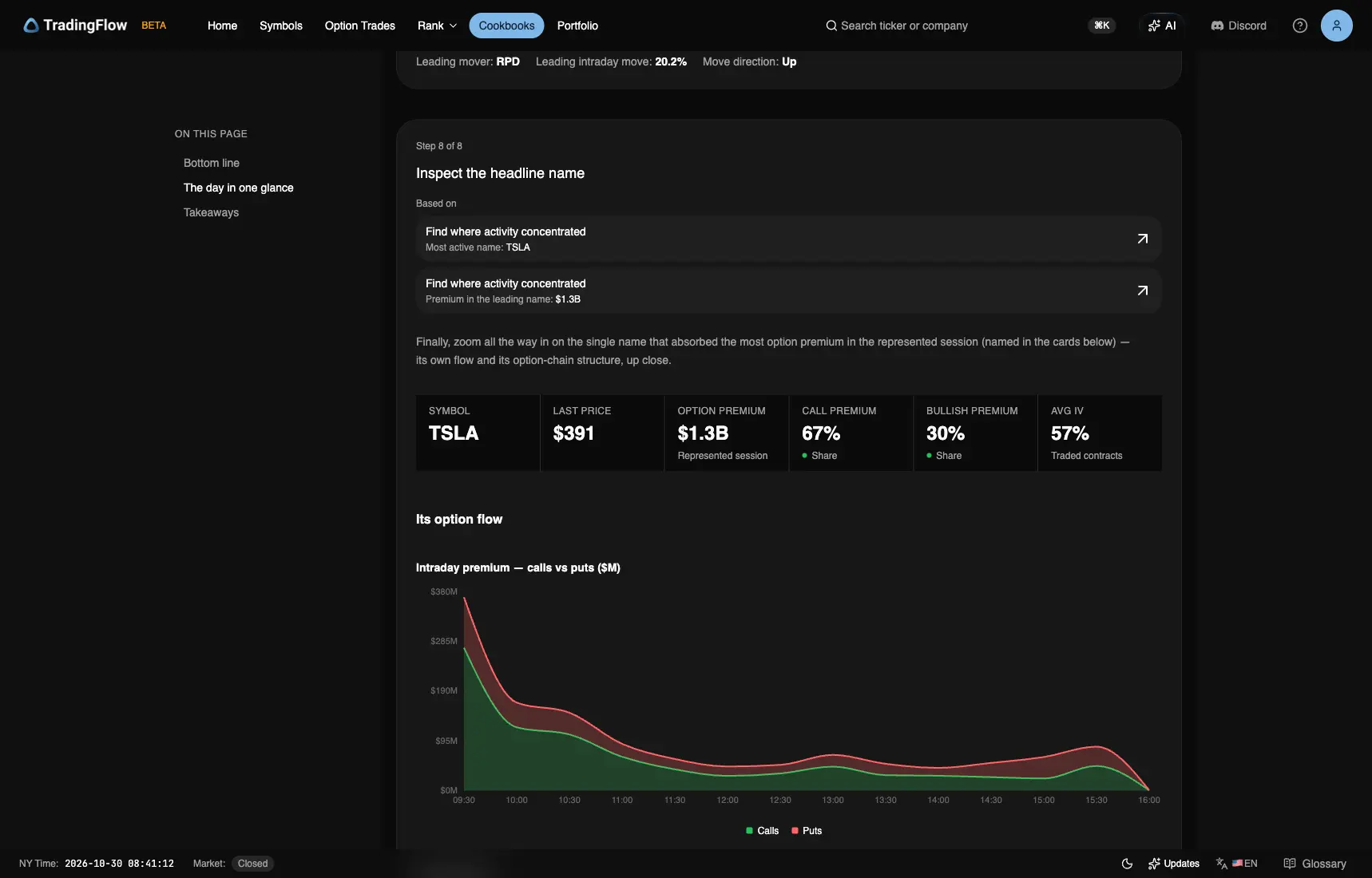Toggle the Puts series in chart legend
This screenshot has width=1372, height=878.
pos(807,831)
